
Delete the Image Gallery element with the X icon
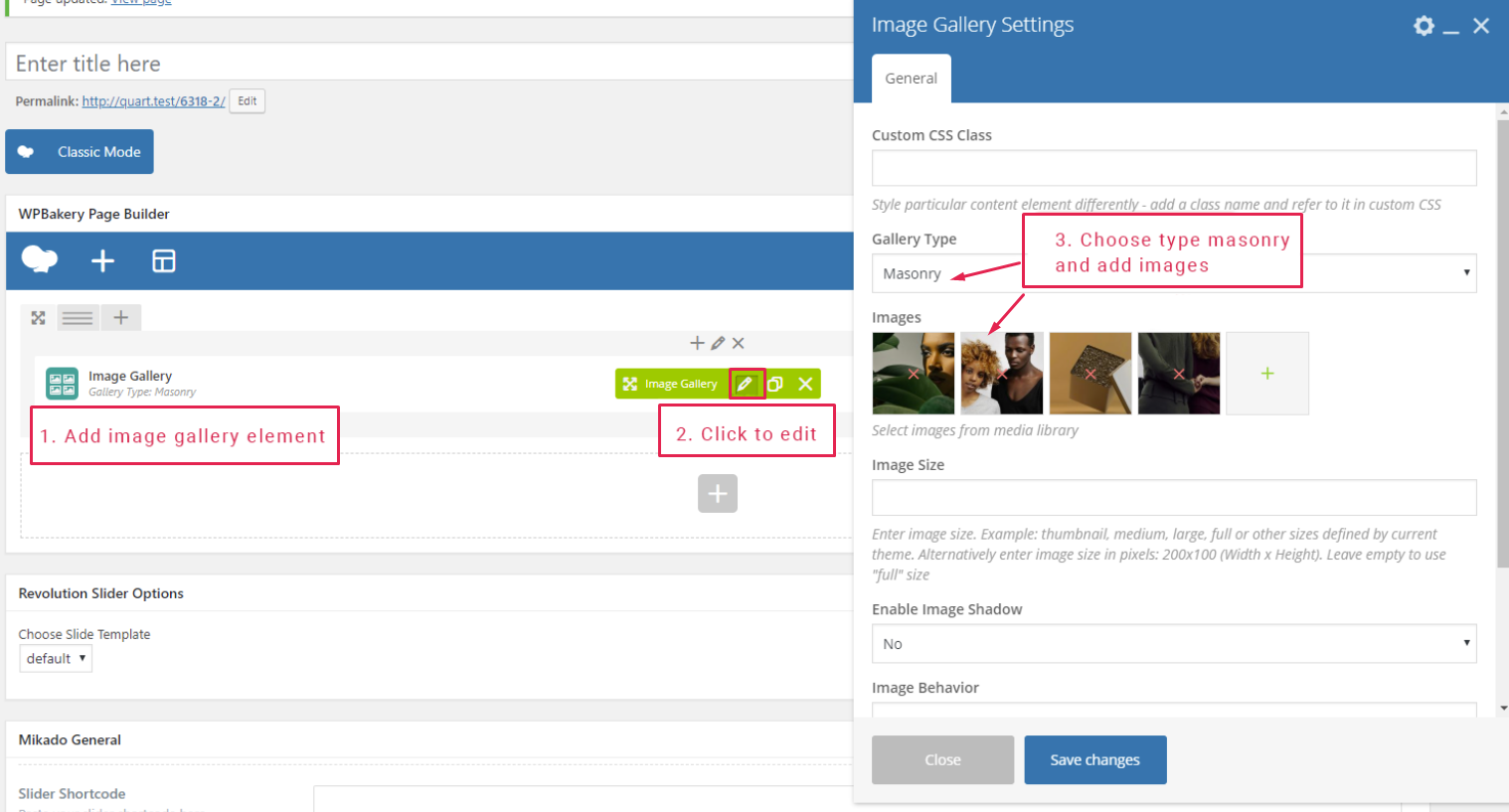[x=805, y=384]
